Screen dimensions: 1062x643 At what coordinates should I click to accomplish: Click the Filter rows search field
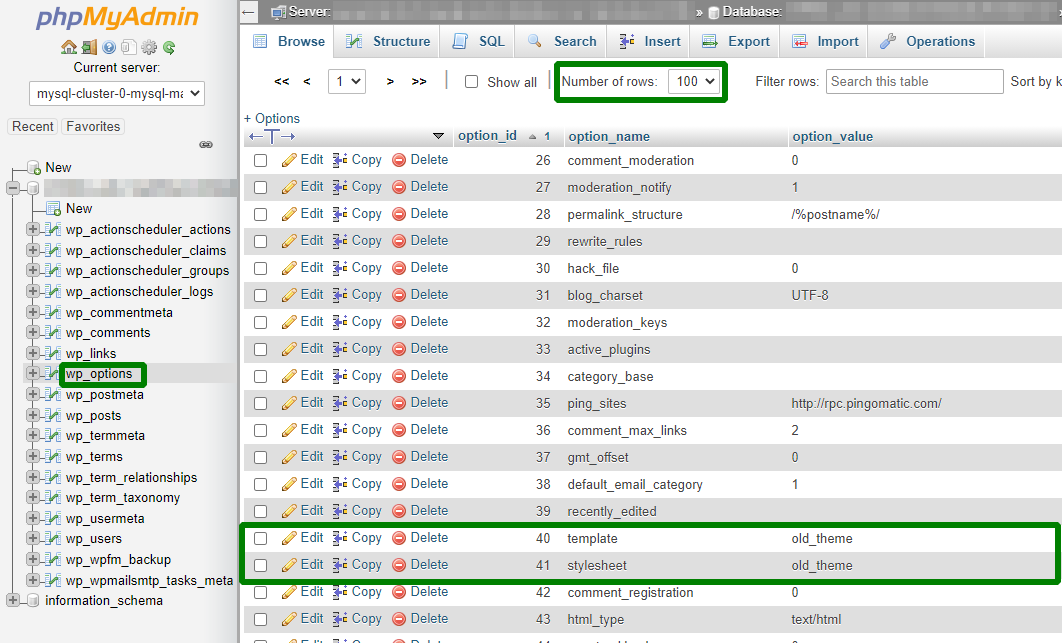[914, 82]
